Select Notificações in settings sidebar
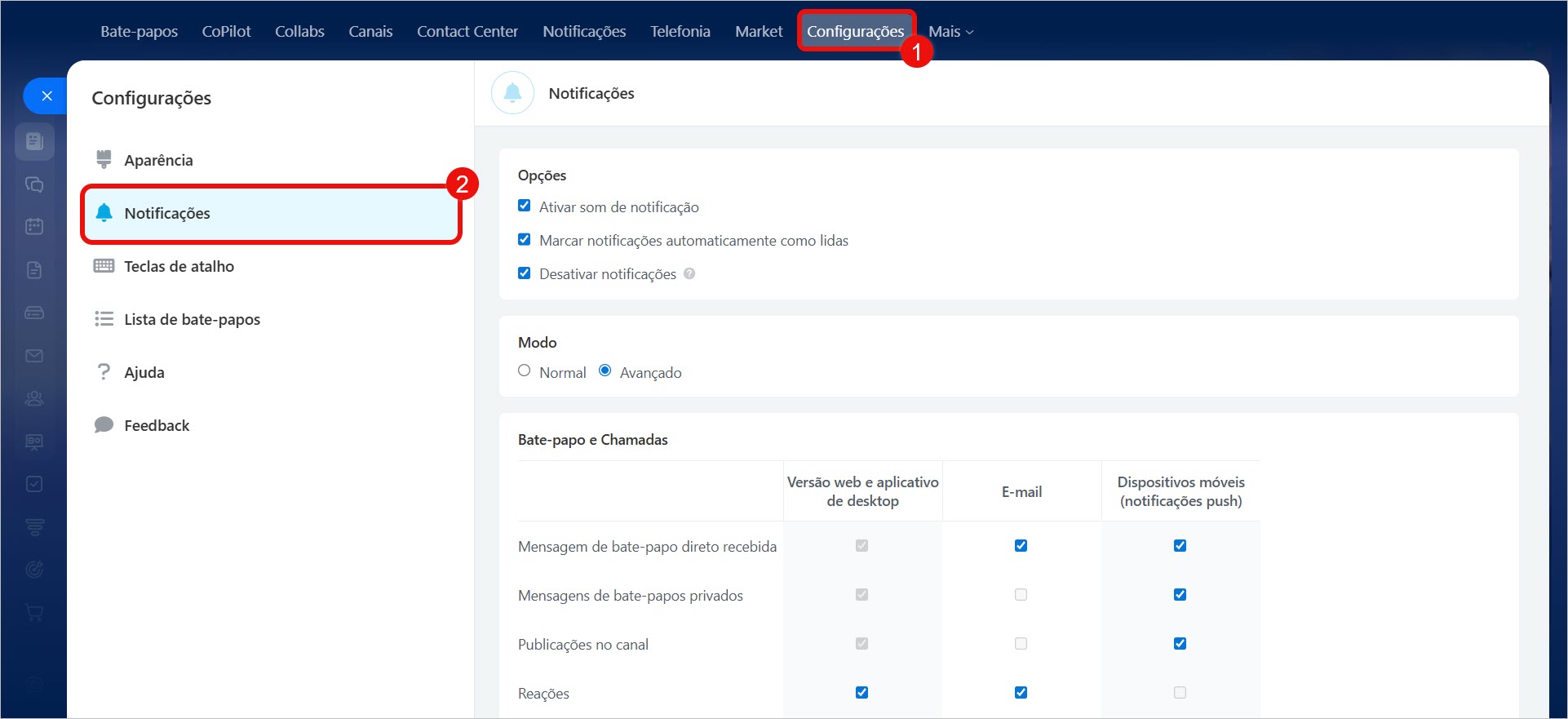This screenshot has width=1568, height=719. pyautogui.click(x=272, y=213)
